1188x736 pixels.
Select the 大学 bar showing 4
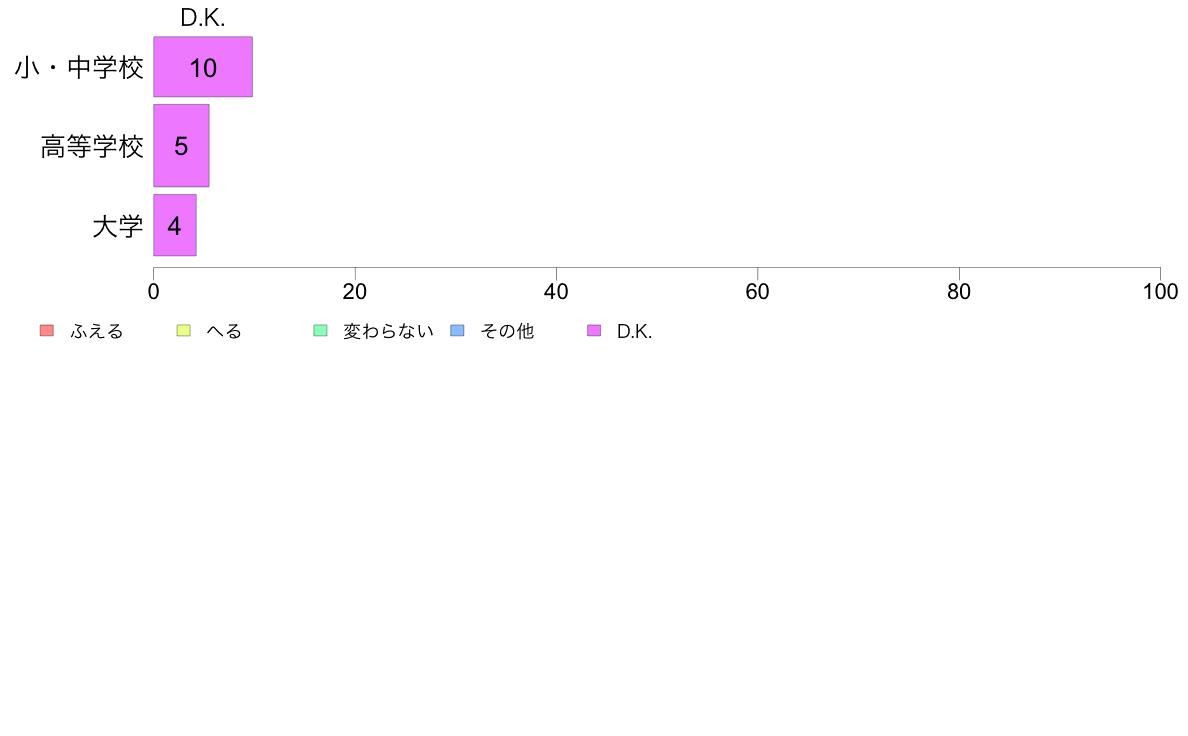[x=175, y=225]
